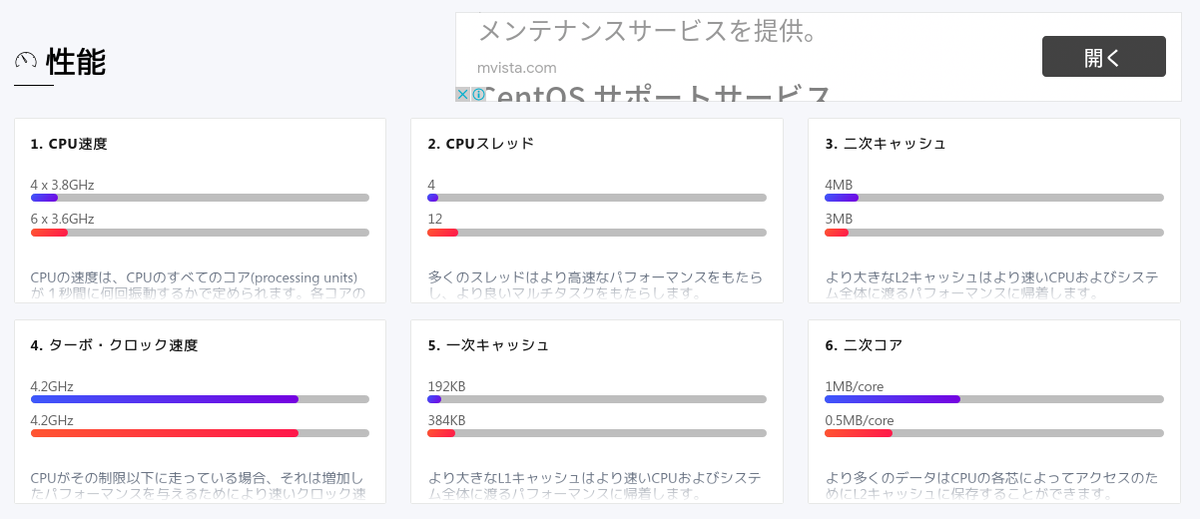Click the 二次キャッシュ card heading
Screen dimensions: 1200x519
(x=886, y=144)
